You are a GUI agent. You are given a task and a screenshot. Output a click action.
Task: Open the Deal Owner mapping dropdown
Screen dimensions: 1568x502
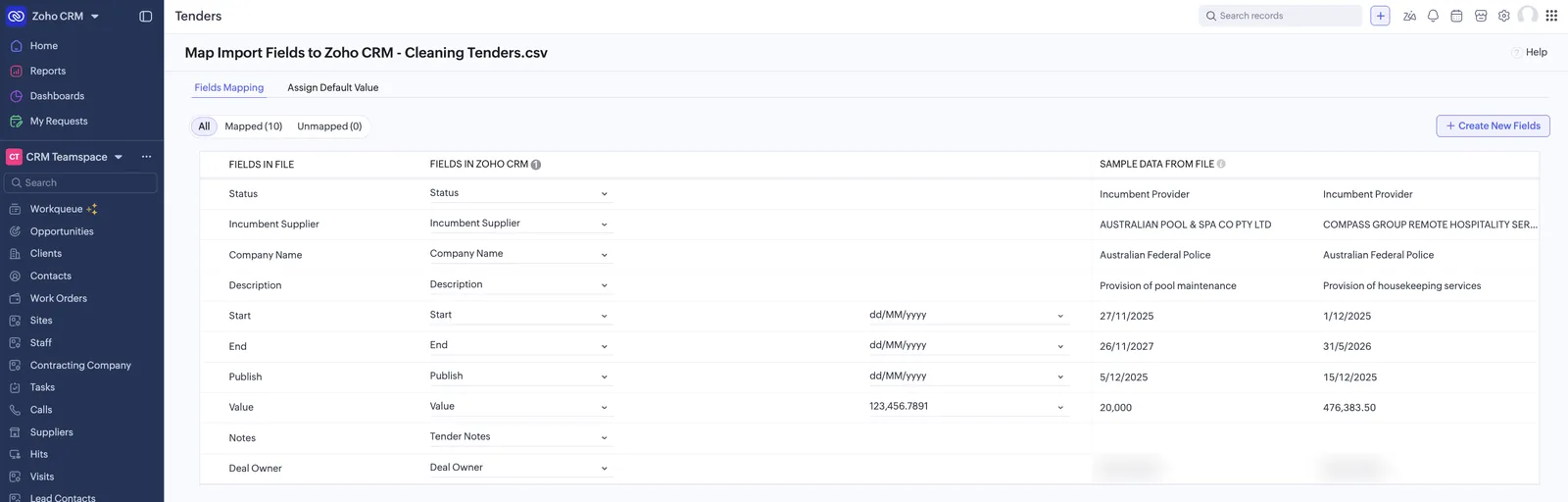520,468
